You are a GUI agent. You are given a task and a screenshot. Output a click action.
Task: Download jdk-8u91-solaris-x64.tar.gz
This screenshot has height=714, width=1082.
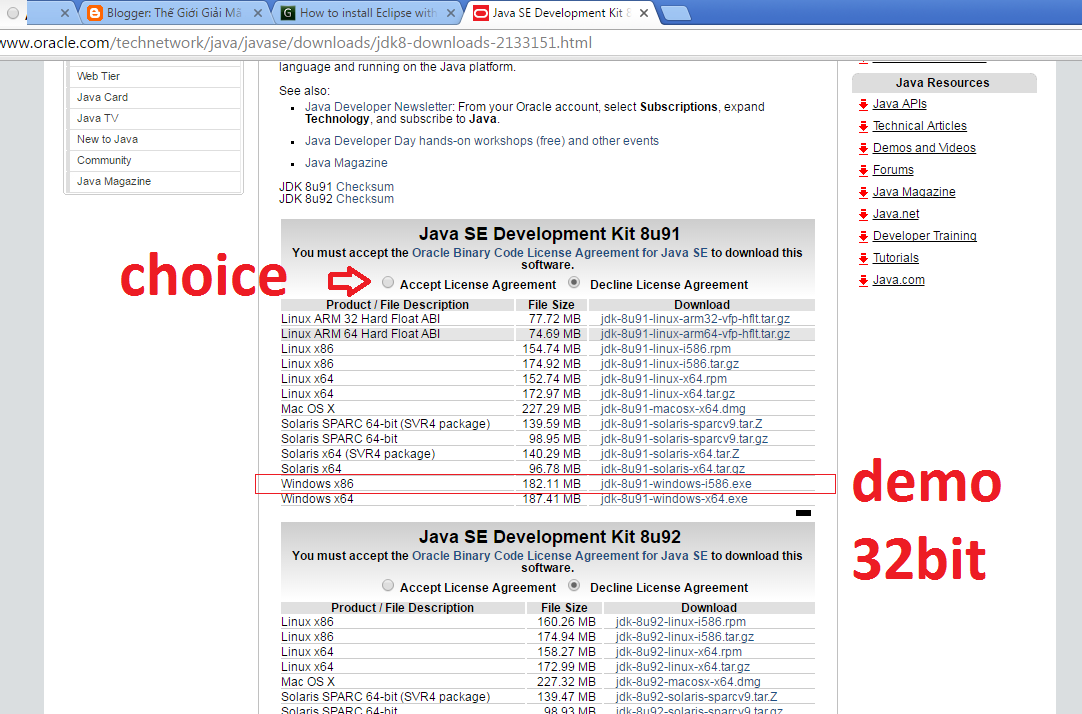tap(673, 468)
